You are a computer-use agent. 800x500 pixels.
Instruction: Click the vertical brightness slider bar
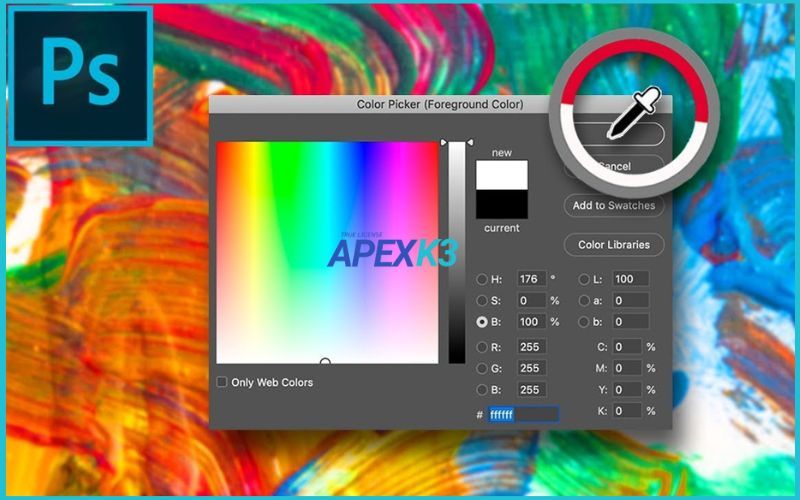tap(457, 253)
